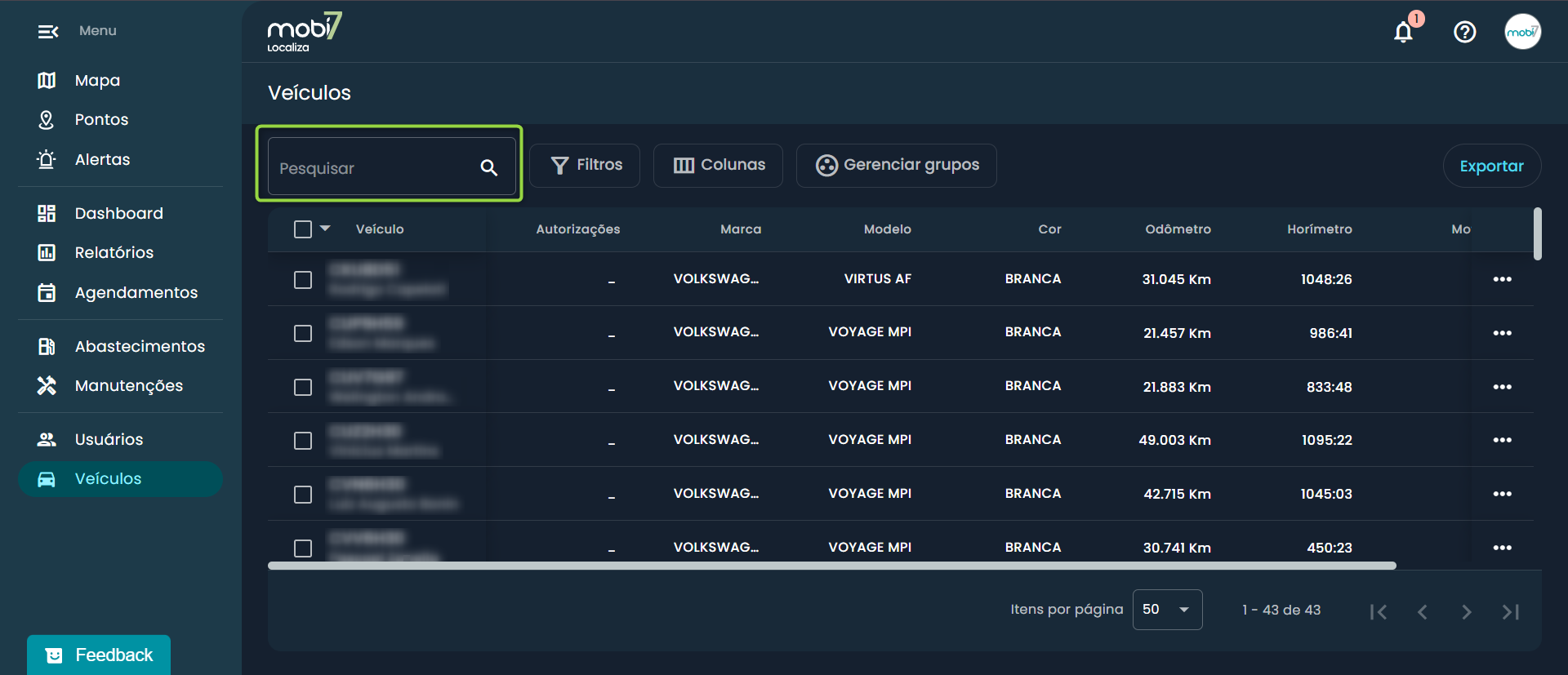Image resolution: width=1568 pixels, height=675 pixels.
Task: Click the Exportar button
Action: [x=1491, y=166]
